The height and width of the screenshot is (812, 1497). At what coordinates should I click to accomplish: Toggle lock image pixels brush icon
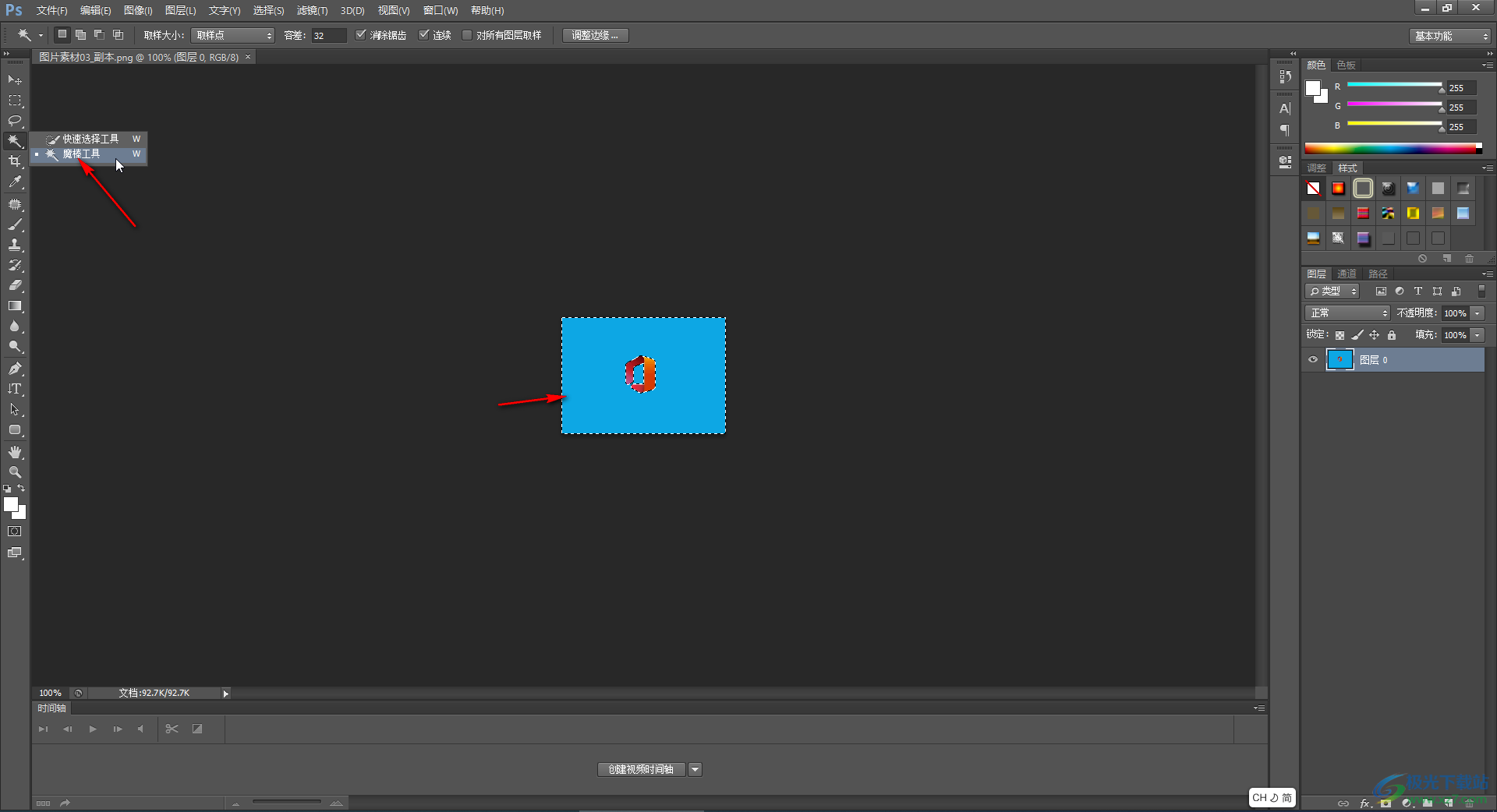click(x=1357, y=335)
